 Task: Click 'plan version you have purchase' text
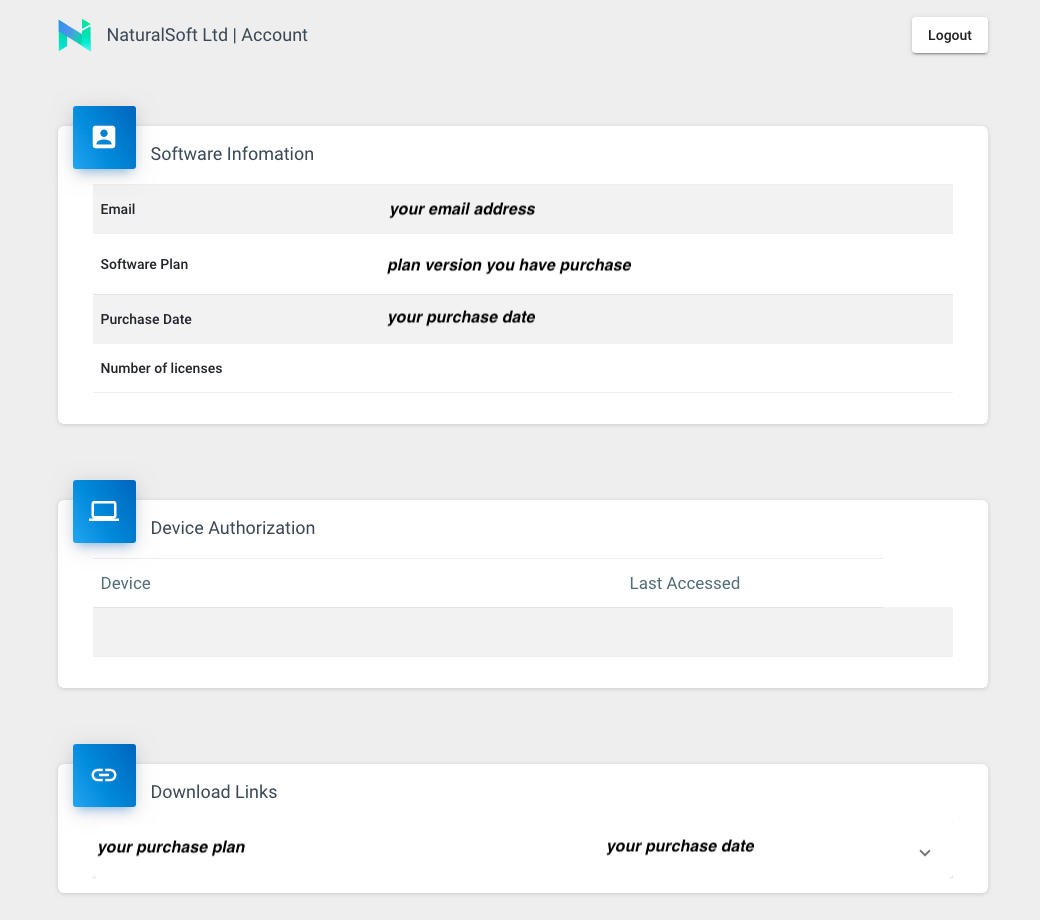(509, 265)
